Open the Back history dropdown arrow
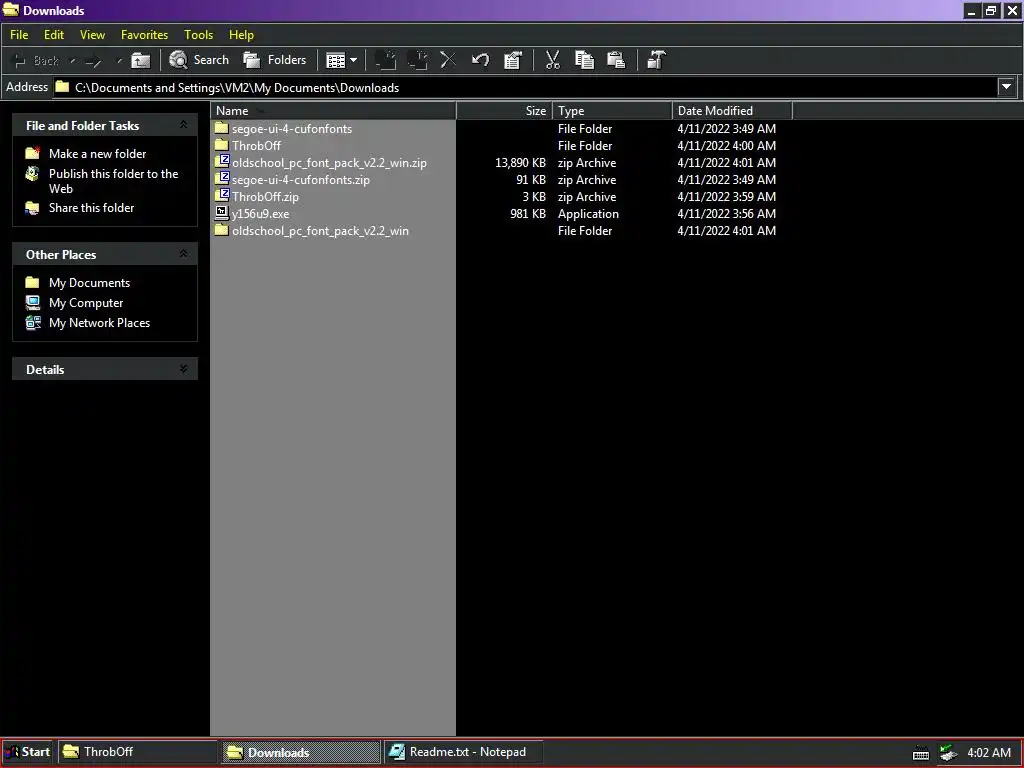1024x768 pixels. pyautogui.click(x=72, y=61)
